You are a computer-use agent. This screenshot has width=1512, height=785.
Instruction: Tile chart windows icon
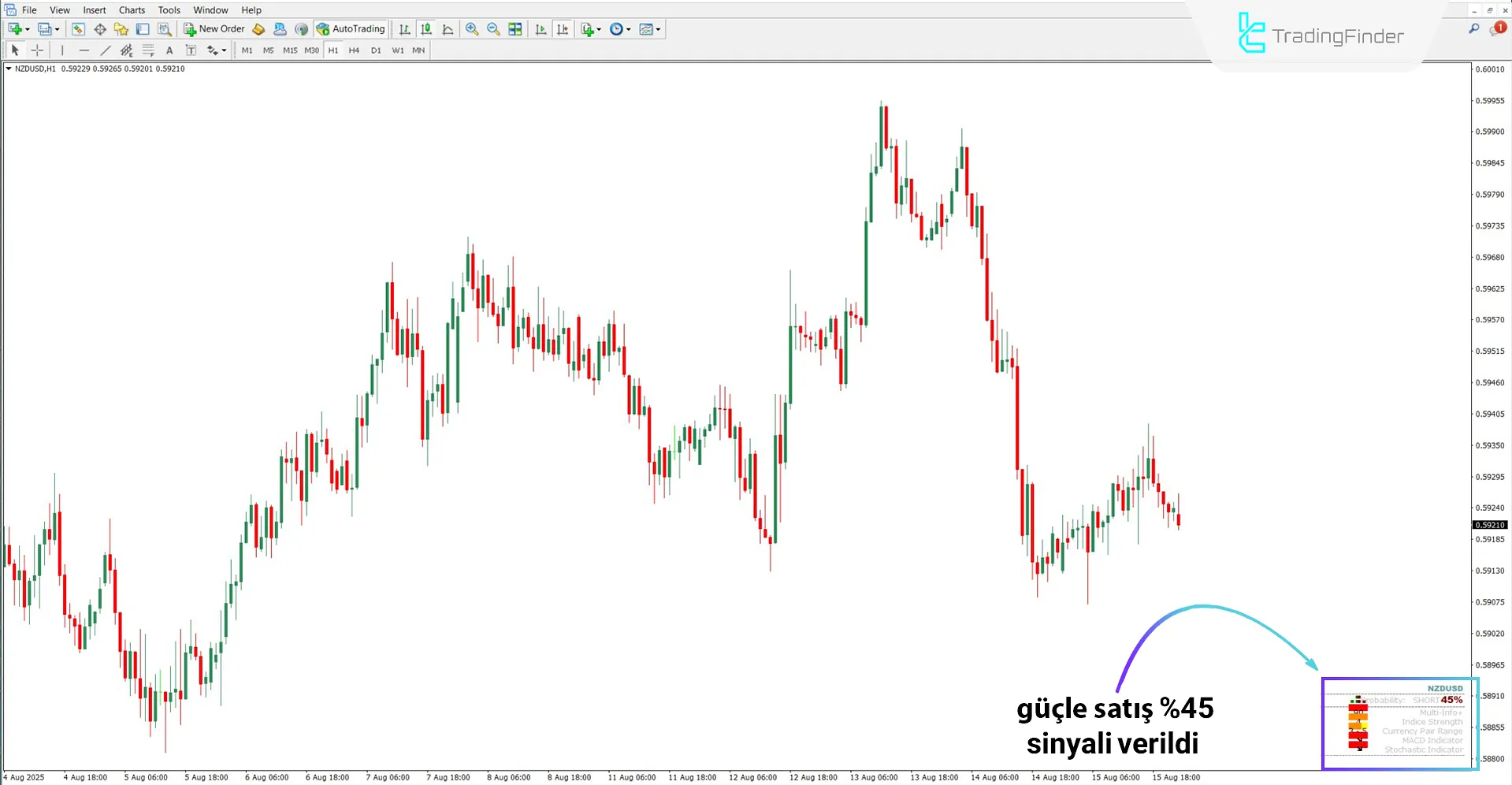point(515,29)
